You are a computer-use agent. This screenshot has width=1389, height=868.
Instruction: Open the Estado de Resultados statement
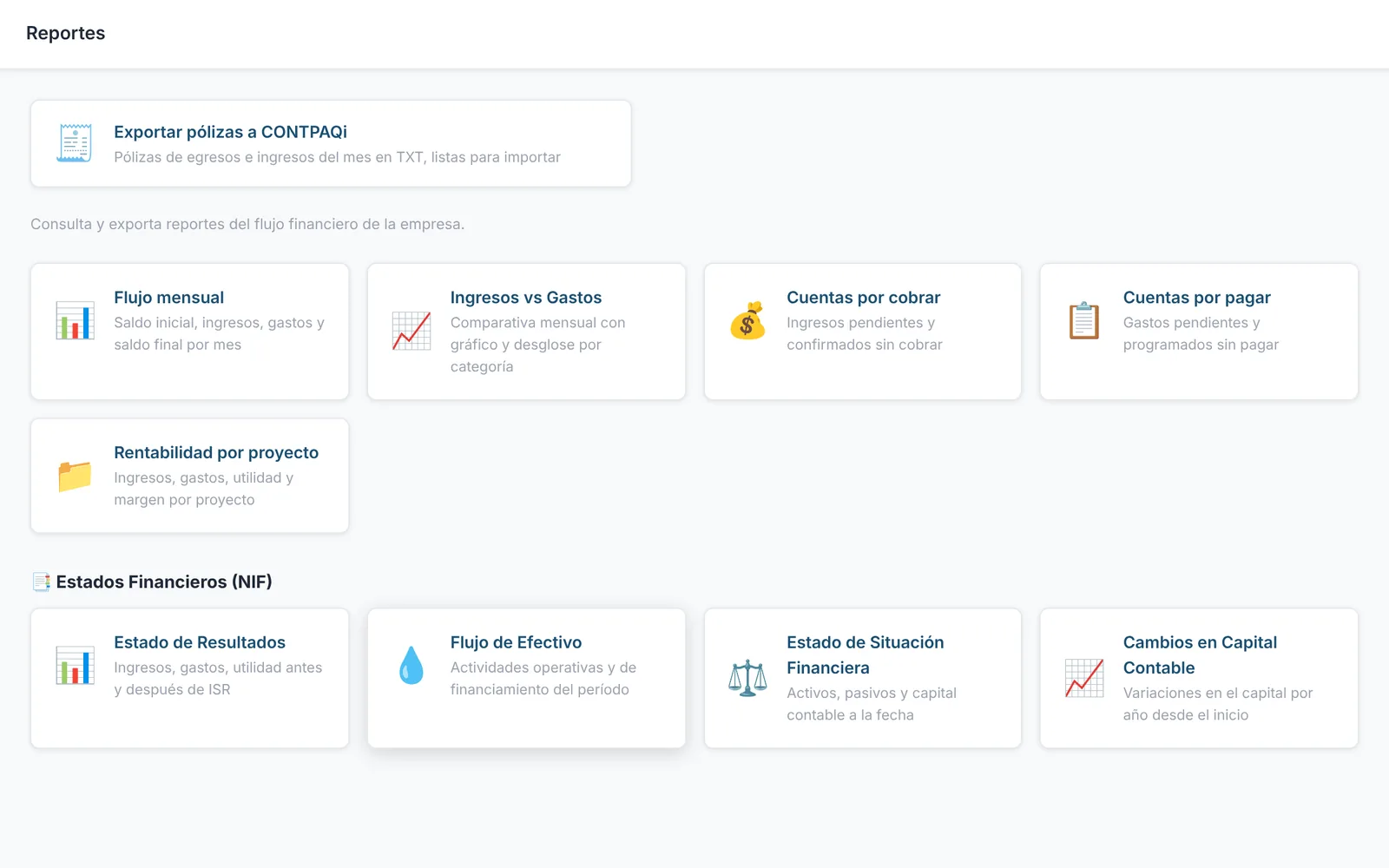coord(189,678)
